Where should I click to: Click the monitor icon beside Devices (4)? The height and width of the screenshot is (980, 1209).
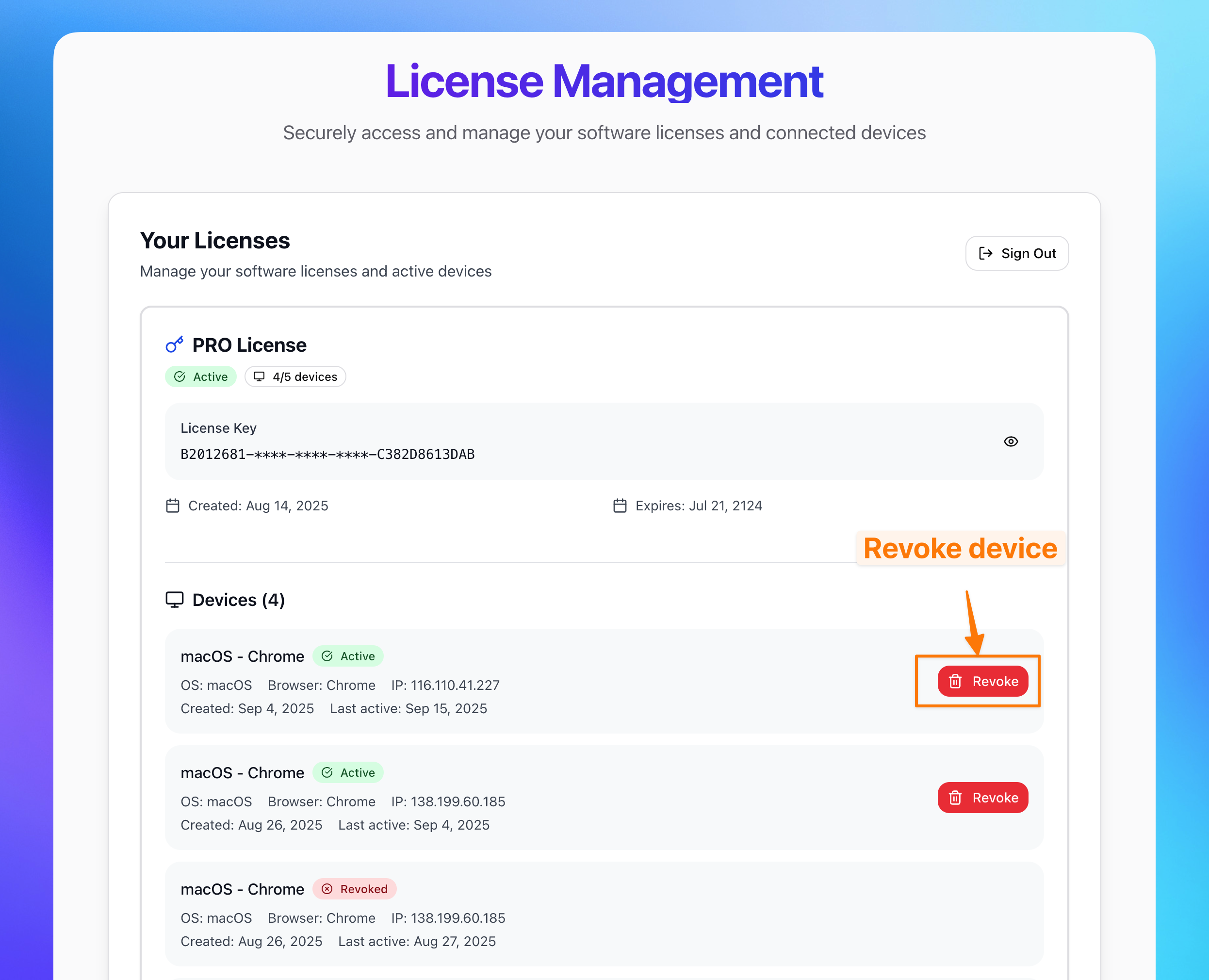pos(174,600)
